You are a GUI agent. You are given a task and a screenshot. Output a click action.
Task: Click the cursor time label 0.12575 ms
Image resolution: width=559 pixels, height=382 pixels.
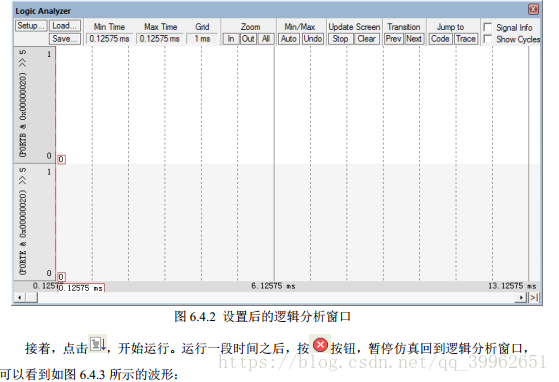[x=81, y=288]
